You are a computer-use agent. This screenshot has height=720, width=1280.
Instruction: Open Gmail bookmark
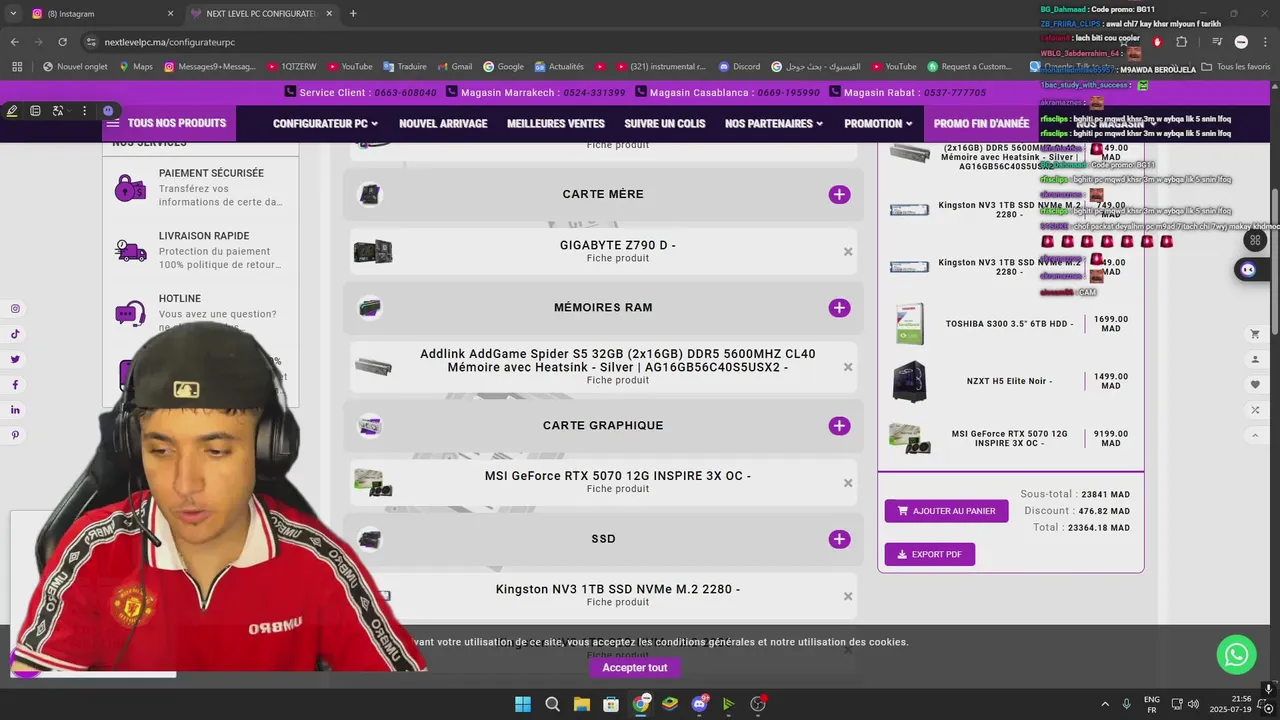tap(453, 67)
